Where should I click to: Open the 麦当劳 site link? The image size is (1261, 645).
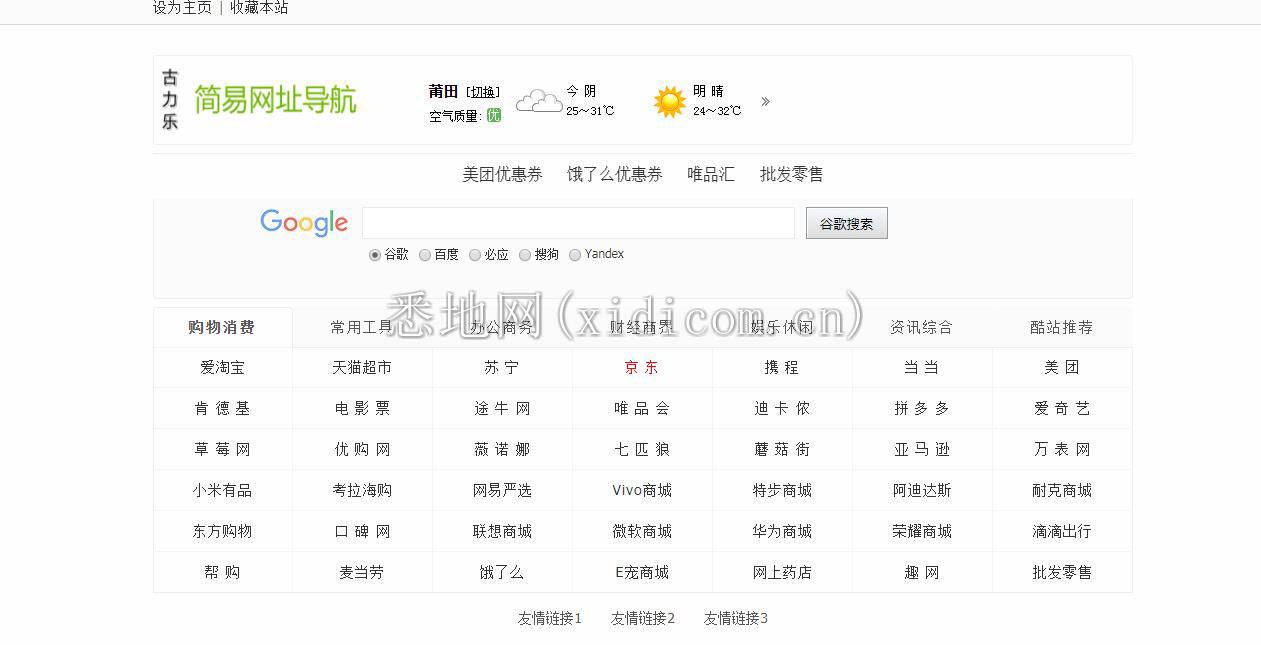tap(362, 573)
